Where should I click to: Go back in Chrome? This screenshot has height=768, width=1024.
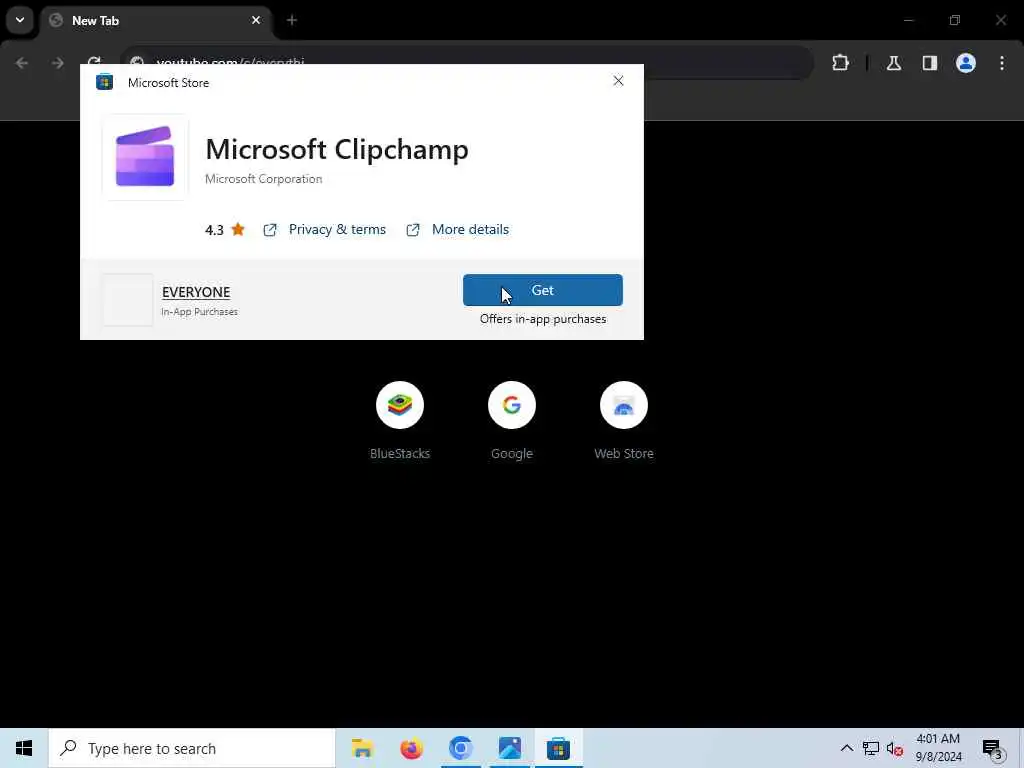(x=22, y=63)
